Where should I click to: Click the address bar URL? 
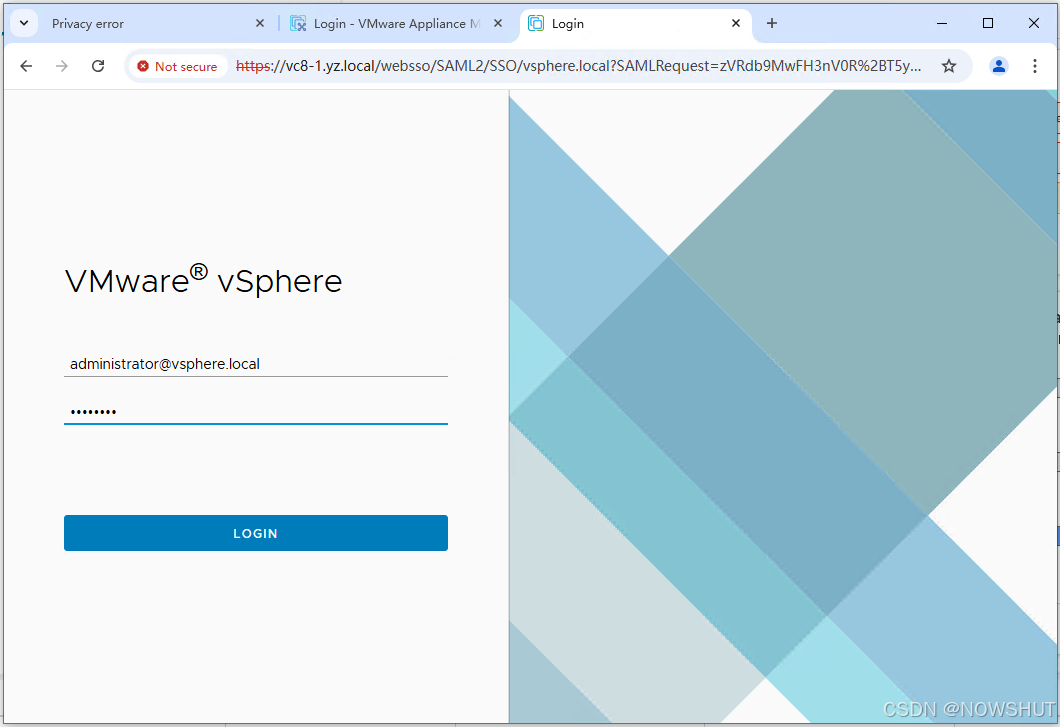579,66
